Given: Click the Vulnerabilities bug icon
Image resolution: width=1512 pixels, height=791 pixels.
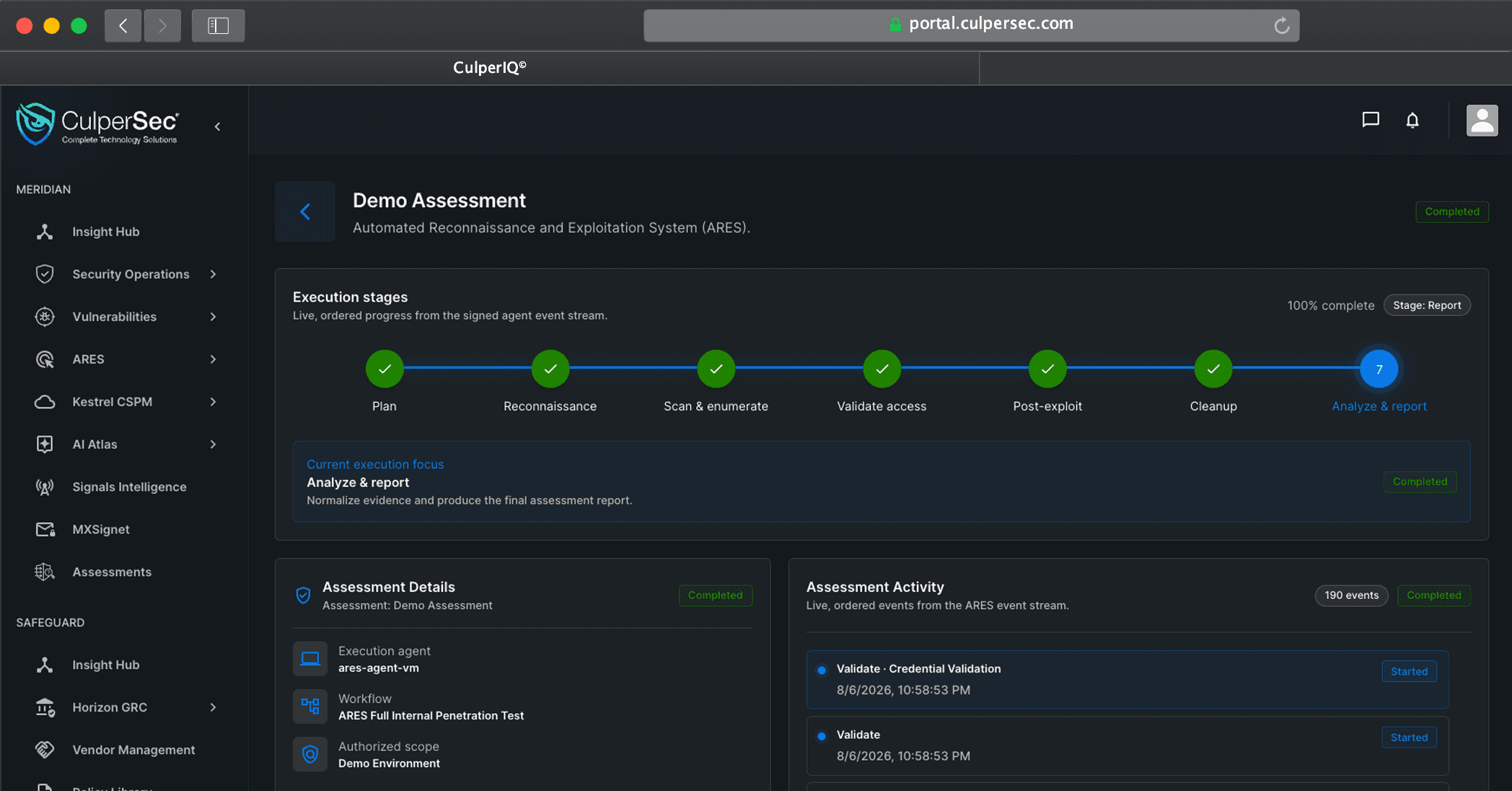Looking at the screenshot, I should 45,317.
